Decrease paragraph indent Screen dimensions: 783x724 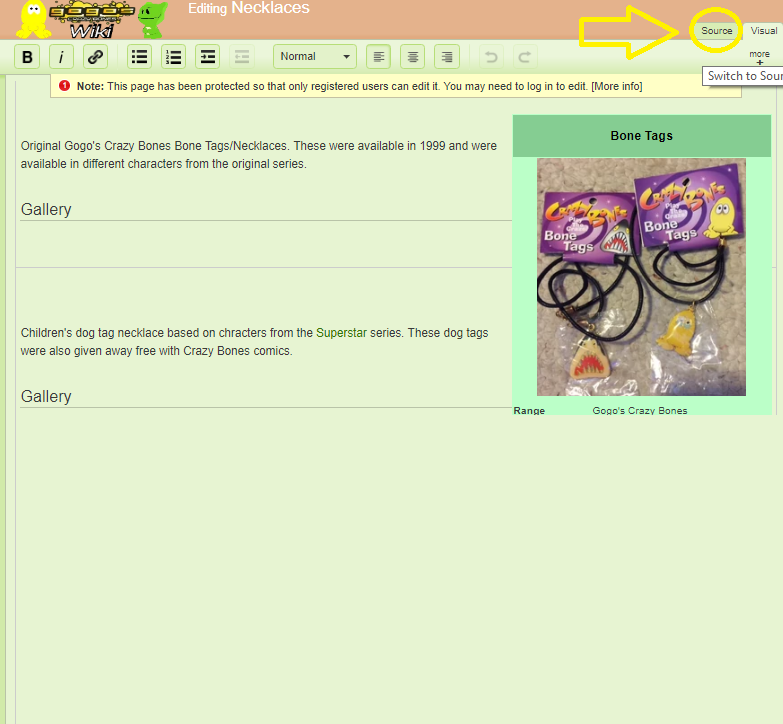point(242,56)
